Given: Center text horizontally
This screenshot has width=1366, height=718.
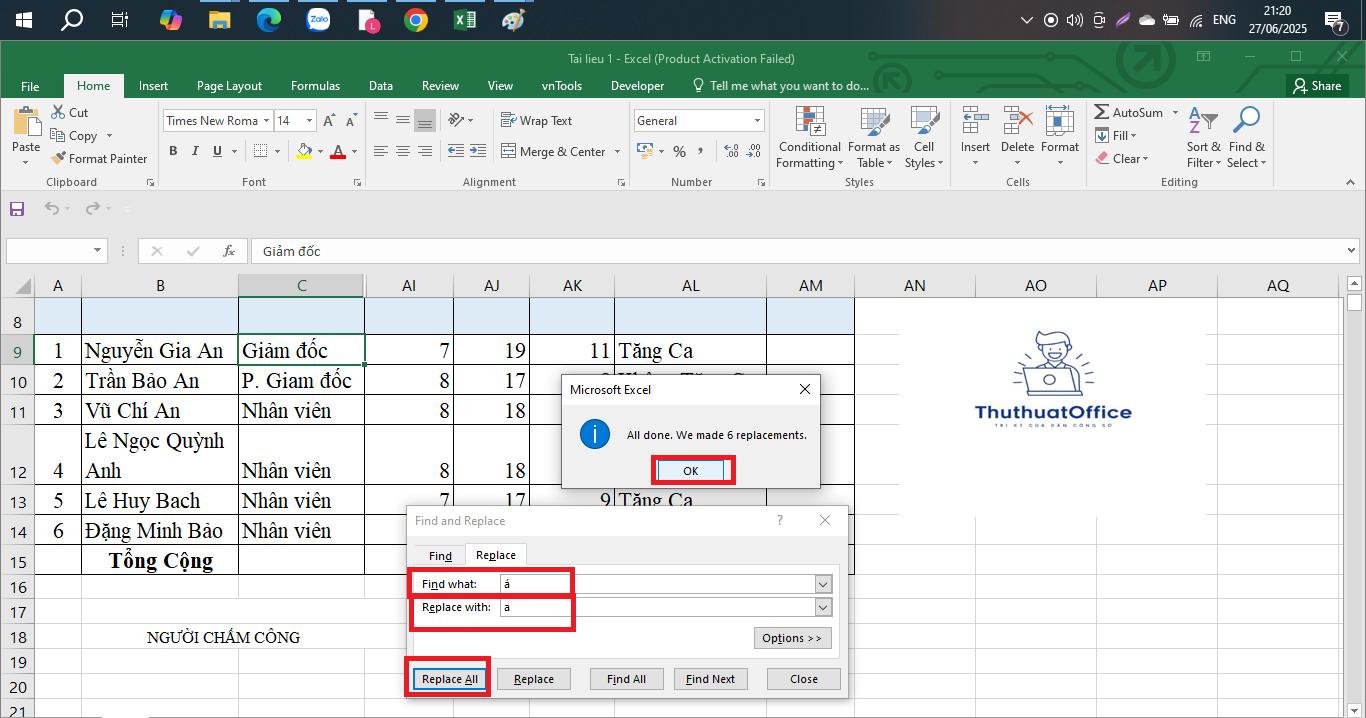Looking at the screenshot, I should 403,151.
